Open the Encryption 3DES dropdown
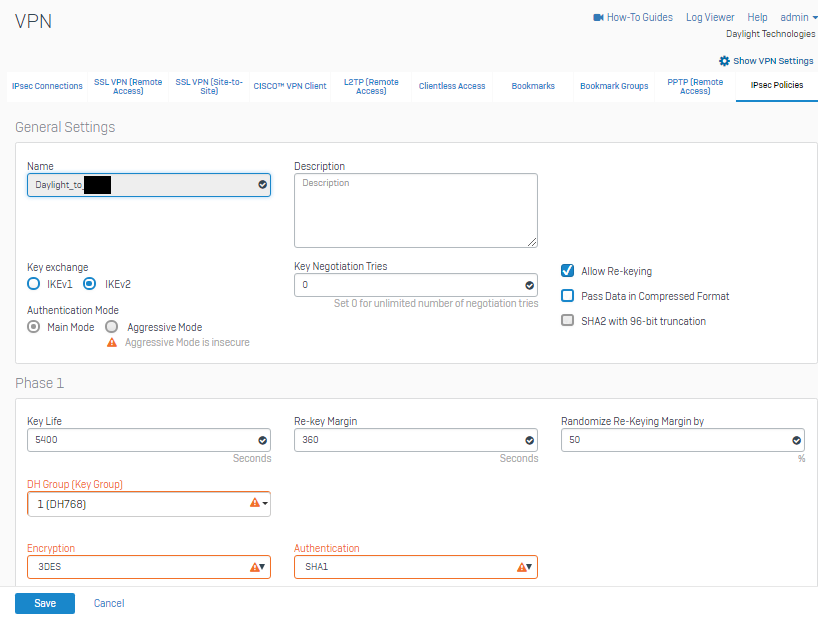 point(149,567)
